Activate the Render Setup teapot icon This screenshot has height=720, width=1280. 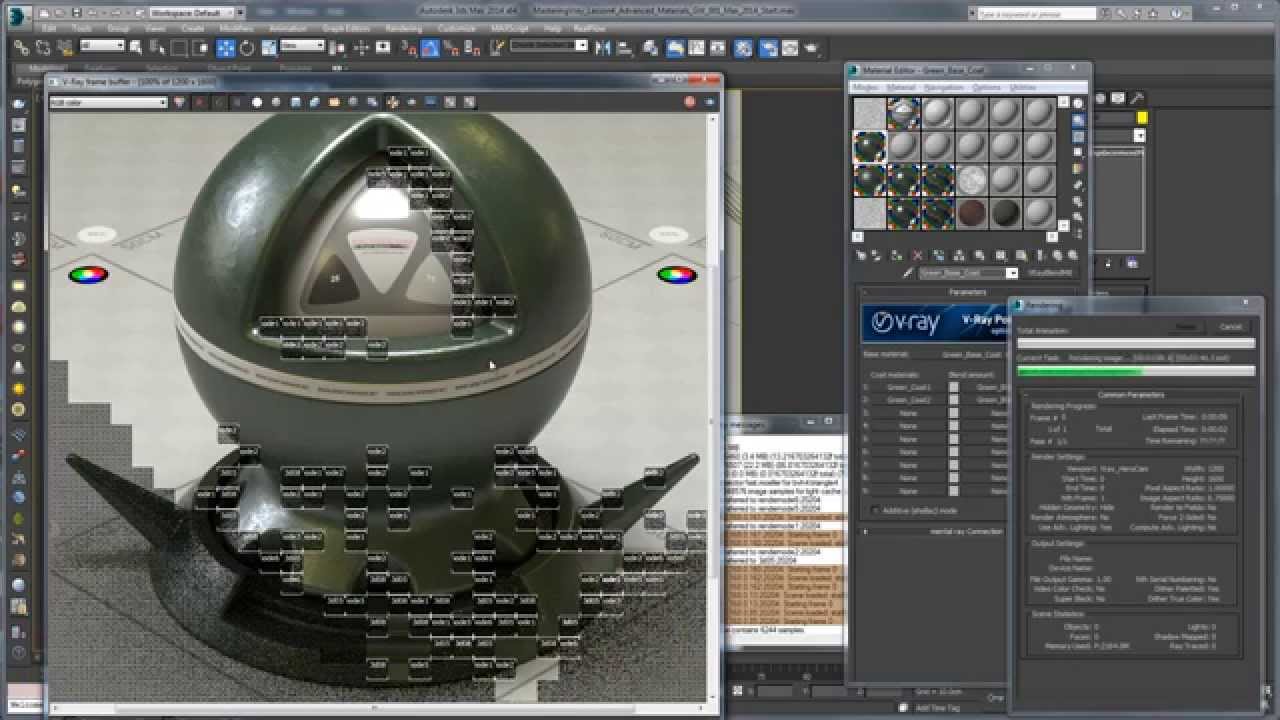tap(767, 47)
